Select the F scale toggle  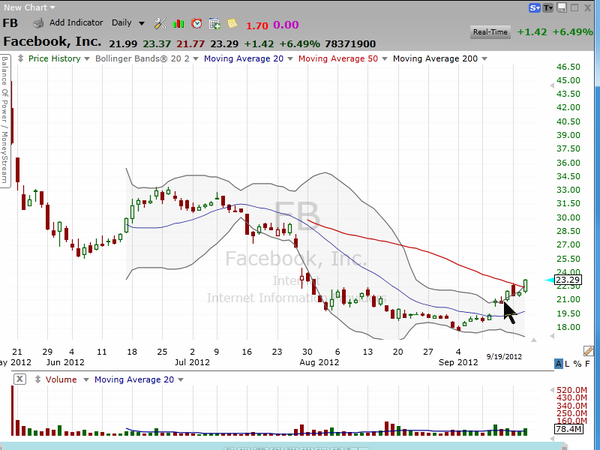click(x=587, y=364)
